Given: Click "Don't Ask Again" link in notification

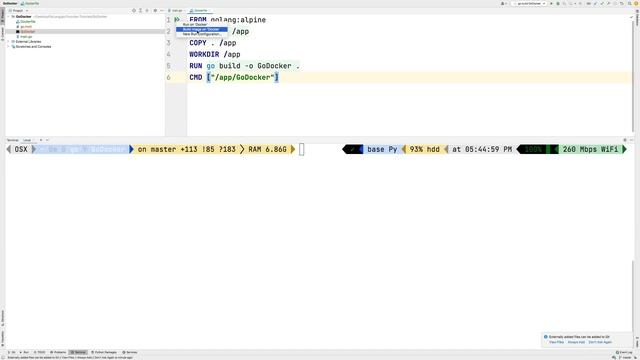Looking at the screenshot, I should [x=600, y=342].
